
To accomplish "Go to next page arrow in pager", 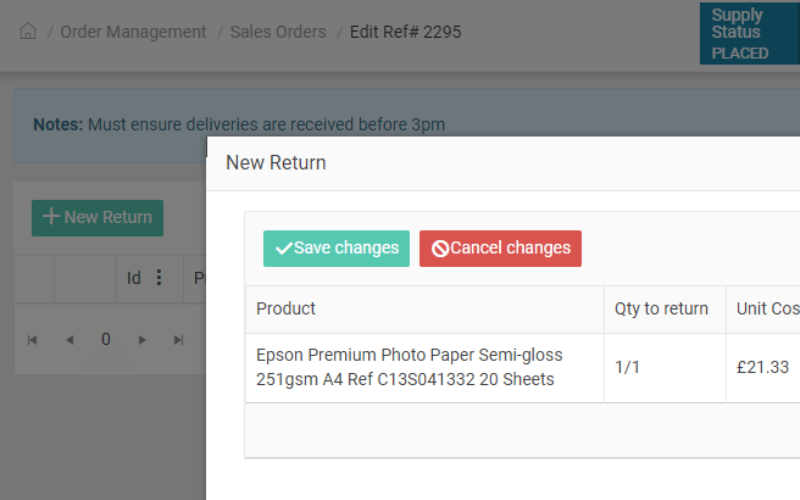I will pos(142,340).
